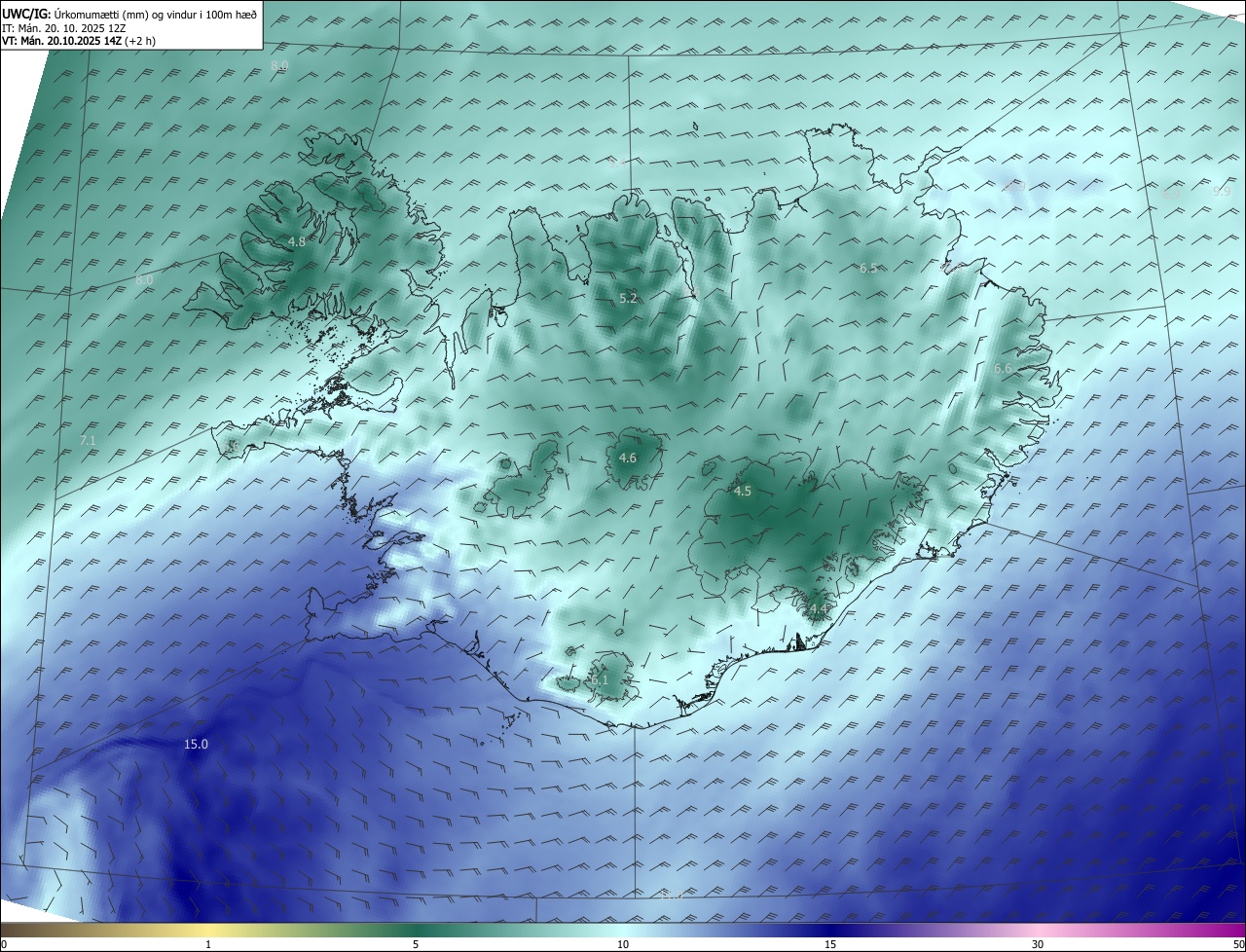Click the 4.6 value label on the map

(x=628, y=458)
